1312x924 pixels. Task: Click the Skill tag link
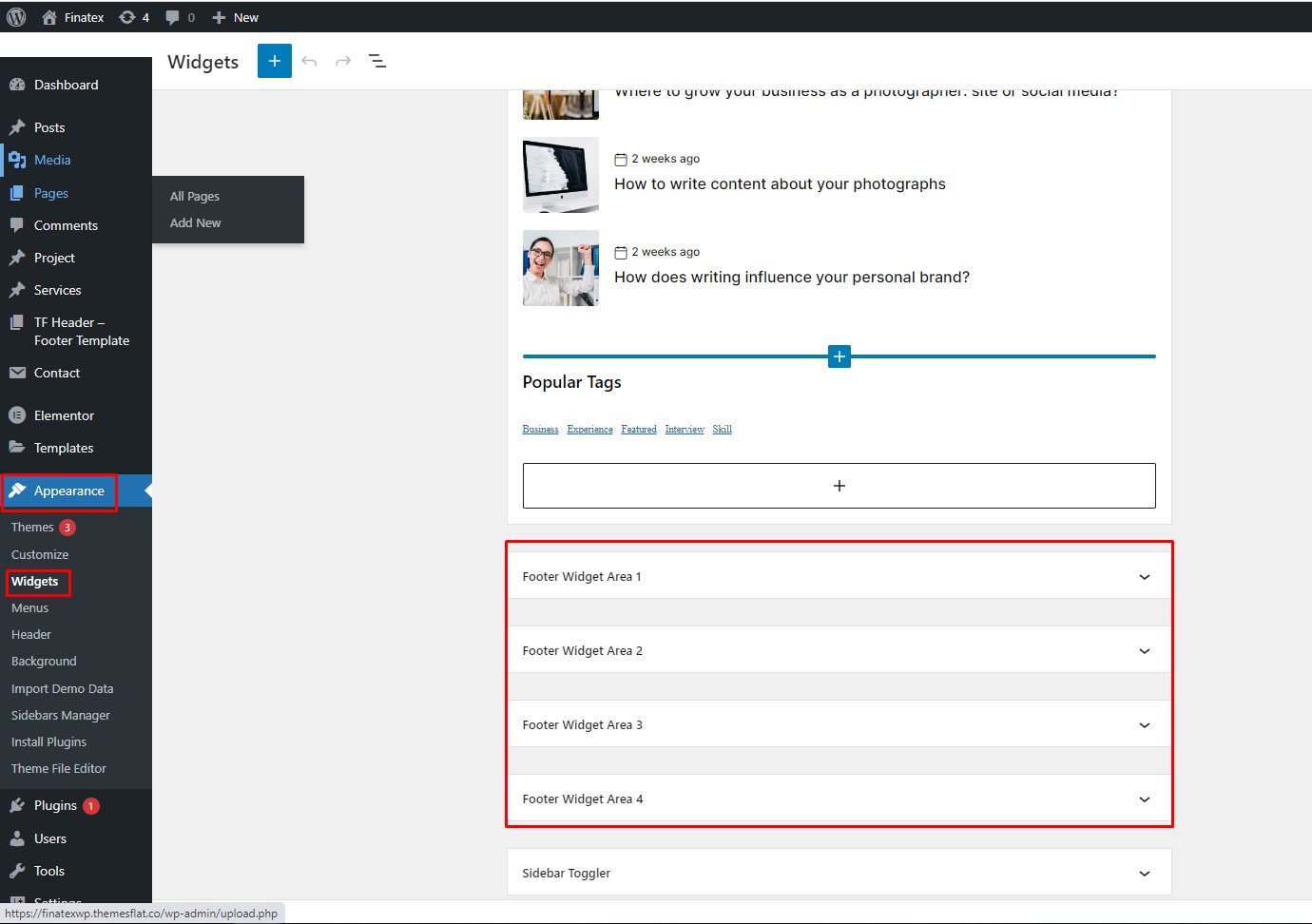[x=723, y=430]
